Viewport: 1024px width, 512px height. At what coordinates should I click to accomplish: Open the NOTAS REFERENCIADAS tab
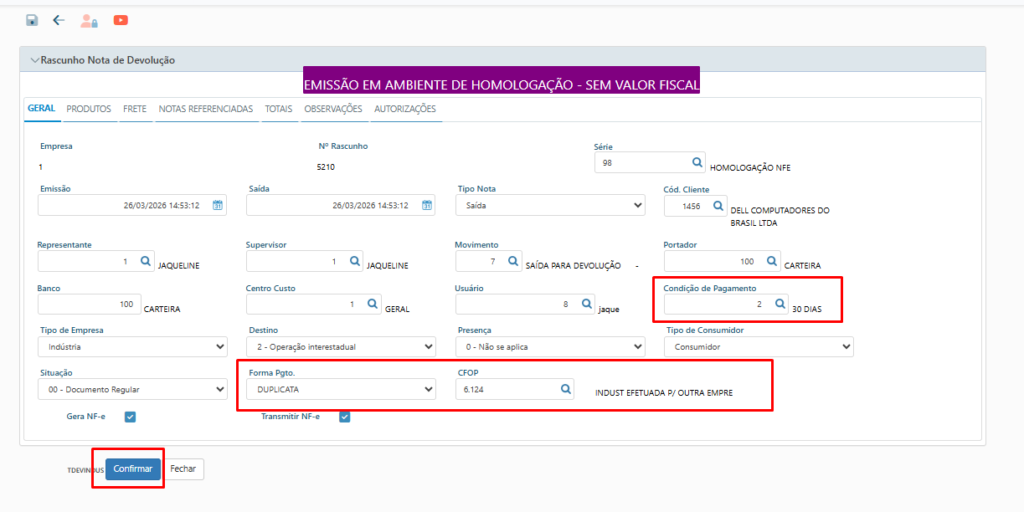click(x=206, y=108)
